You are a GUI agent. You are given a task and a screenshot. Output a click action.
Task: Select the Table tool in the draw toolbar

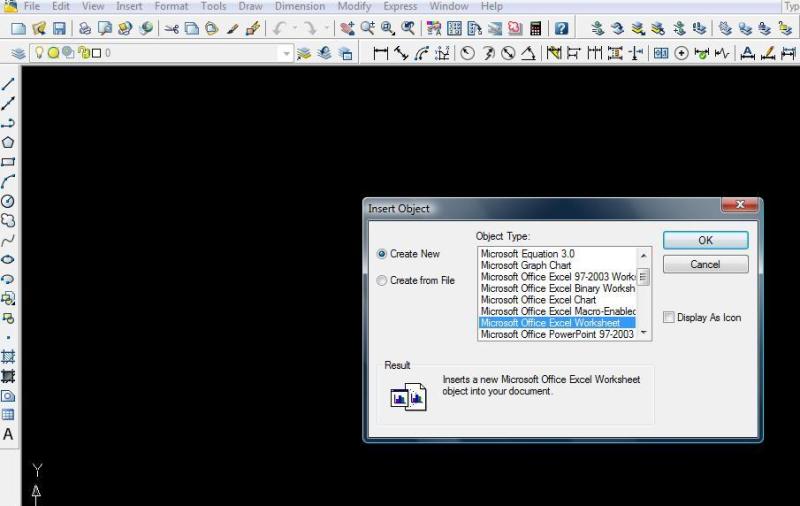coord(8,415)
